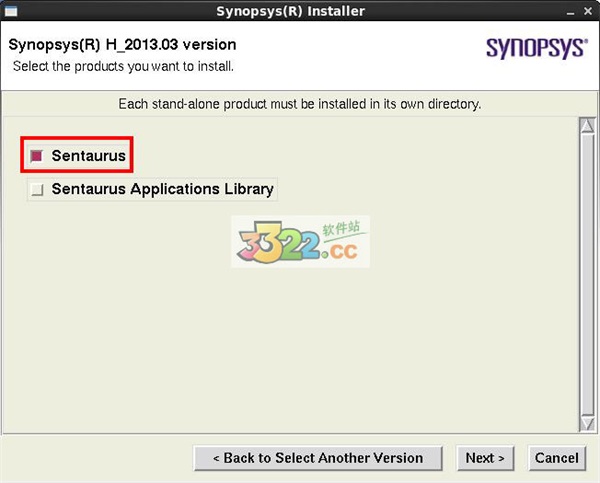Click the scrollbar down arrow
This screenshot has height=483, width=600.
click(587, 423)
